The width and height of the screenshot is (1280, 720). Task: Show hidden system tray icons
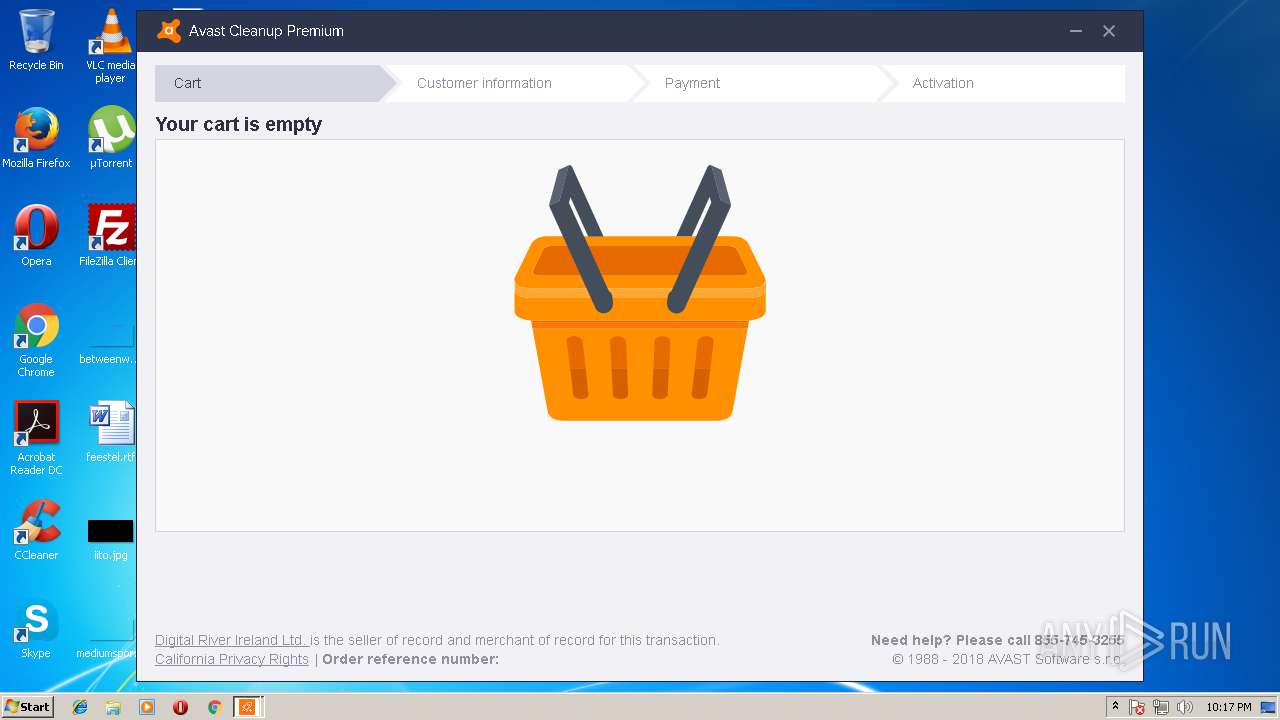(1116, 707)
